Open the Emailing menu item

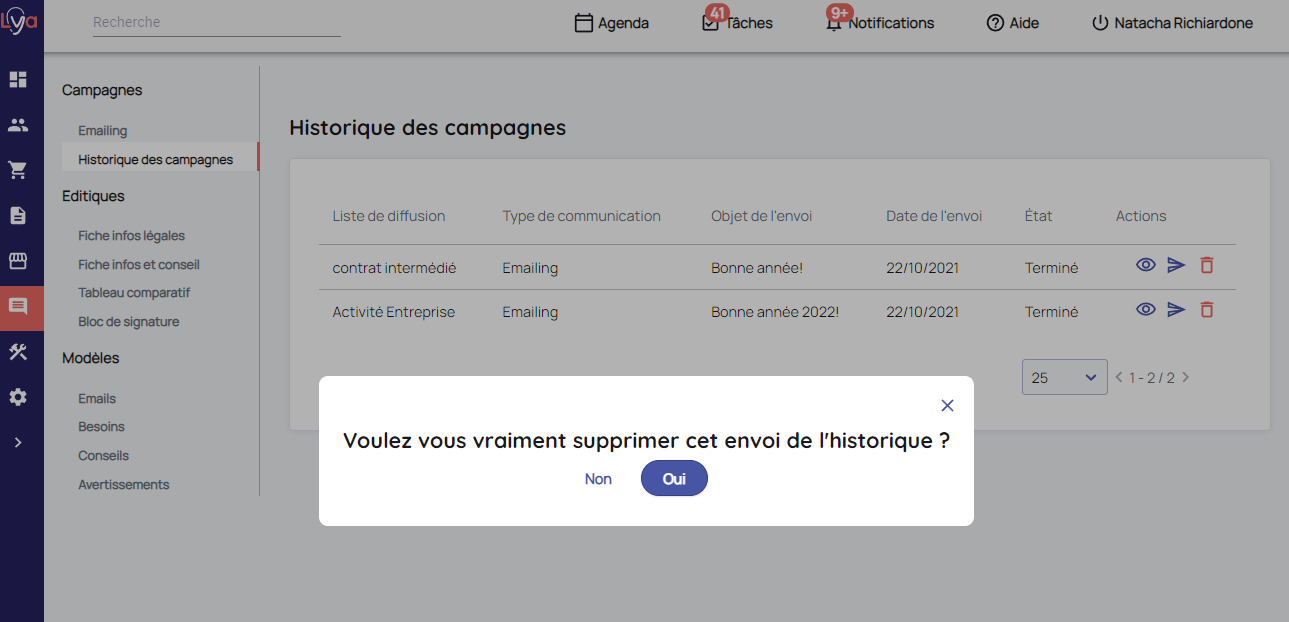pyautogui.click(x=103, y=131)
